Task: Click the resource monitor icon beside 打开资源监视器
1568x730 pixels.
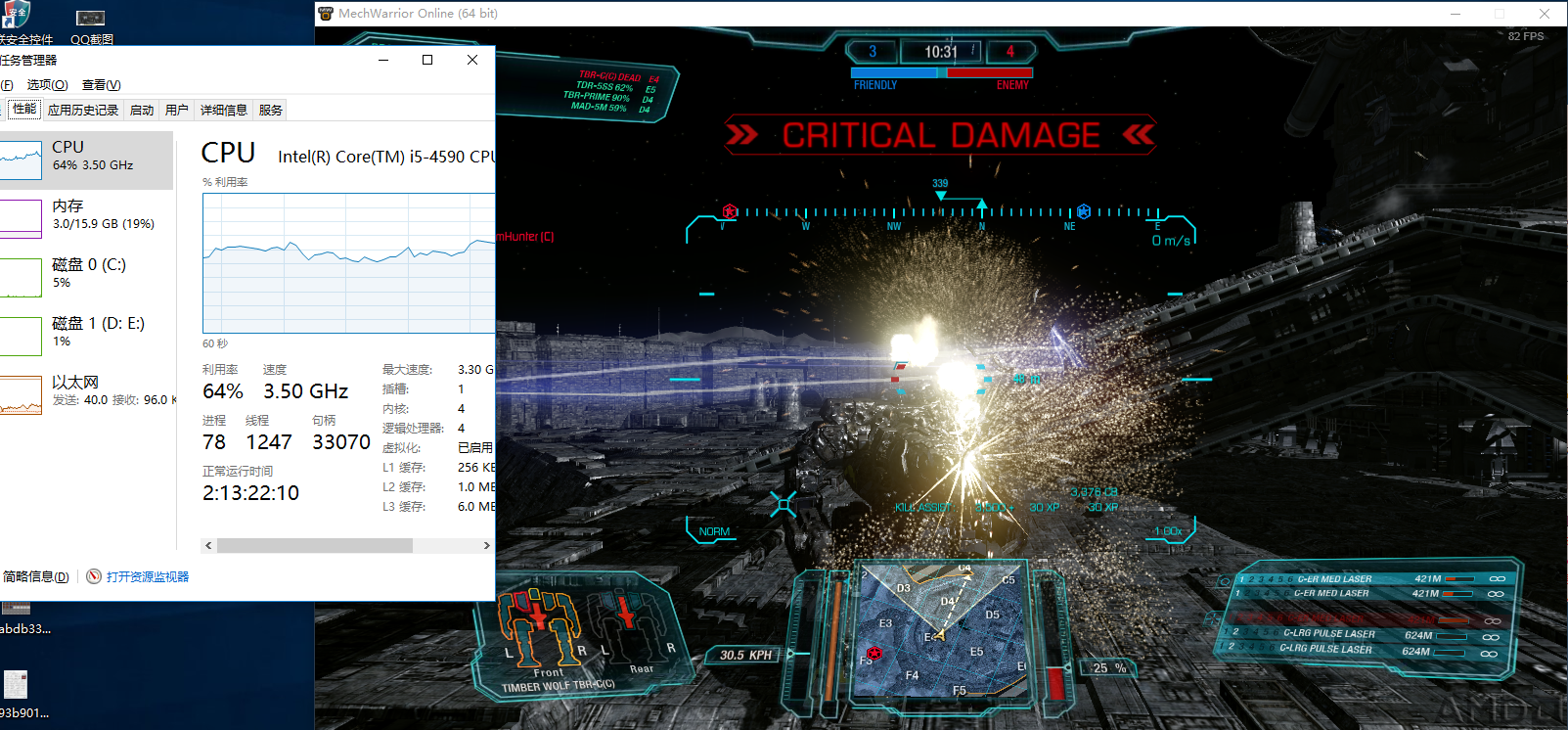Action: click(x=94, y=576)
